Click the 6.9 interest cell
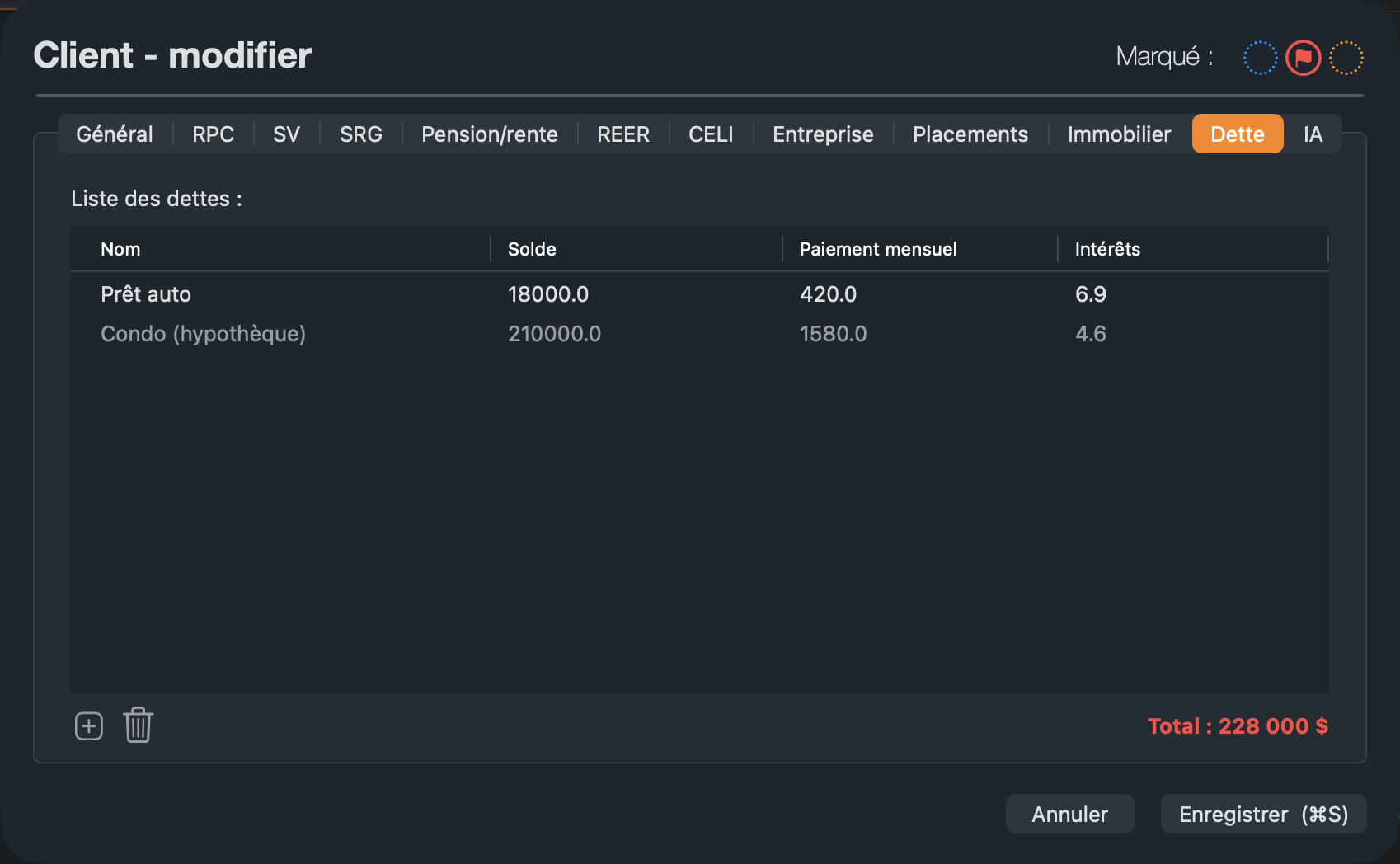Screen dimensions: 1400x864 coord(1090,294)
